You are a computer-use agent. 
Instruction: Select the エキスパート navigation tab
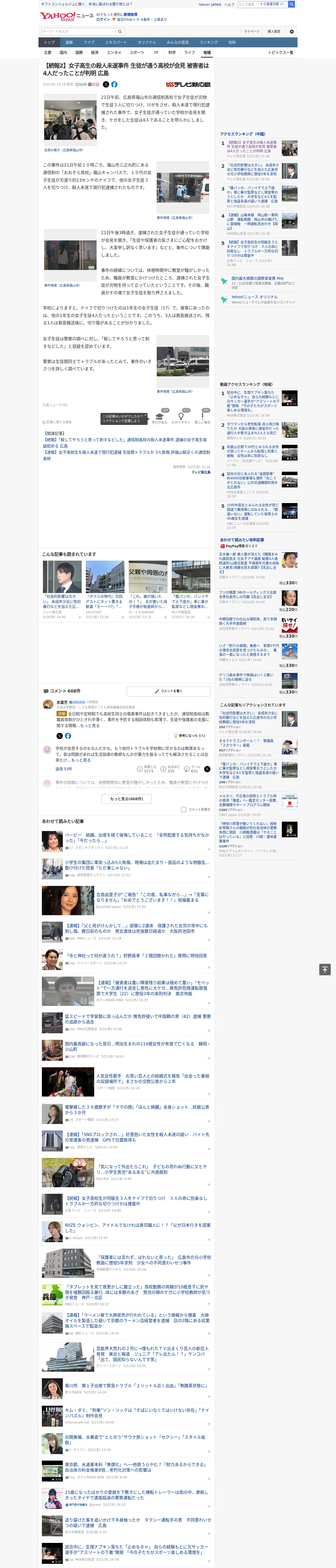(116, 43)
